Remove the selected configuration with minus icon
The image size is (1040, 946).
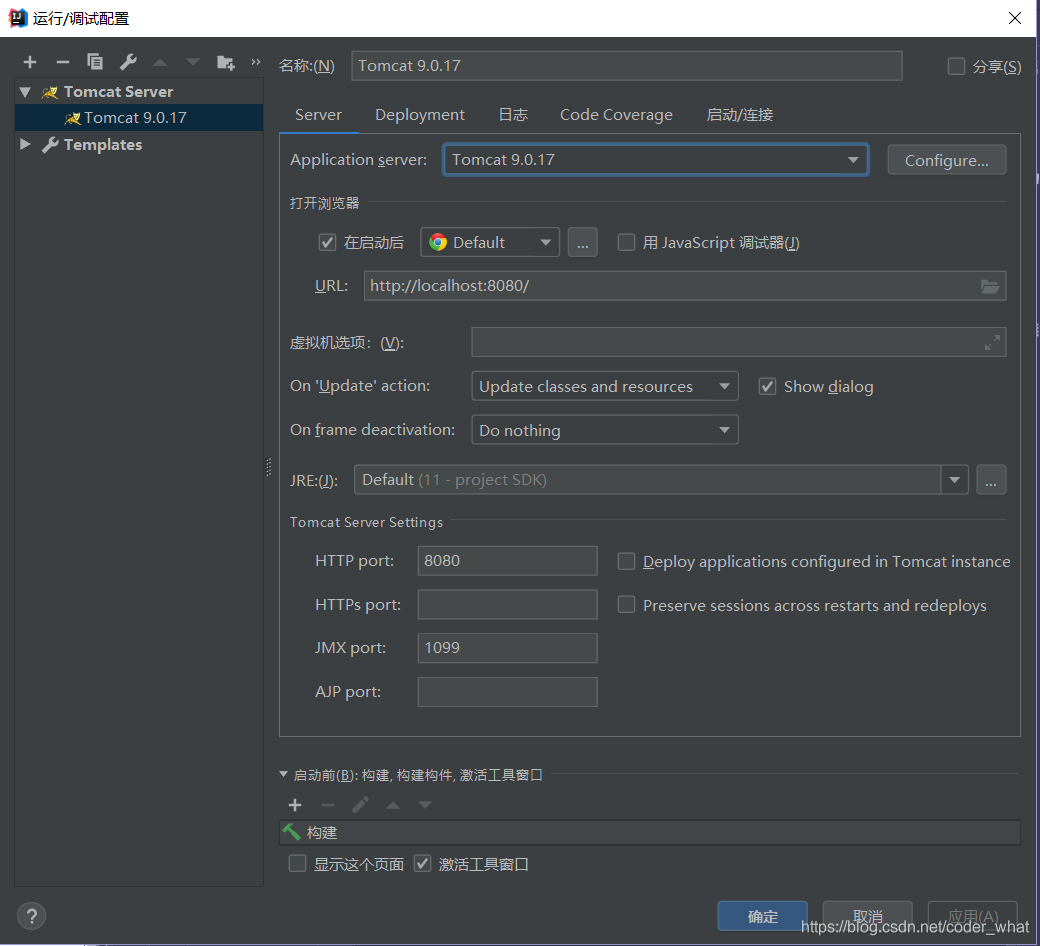tap(62, 62)
